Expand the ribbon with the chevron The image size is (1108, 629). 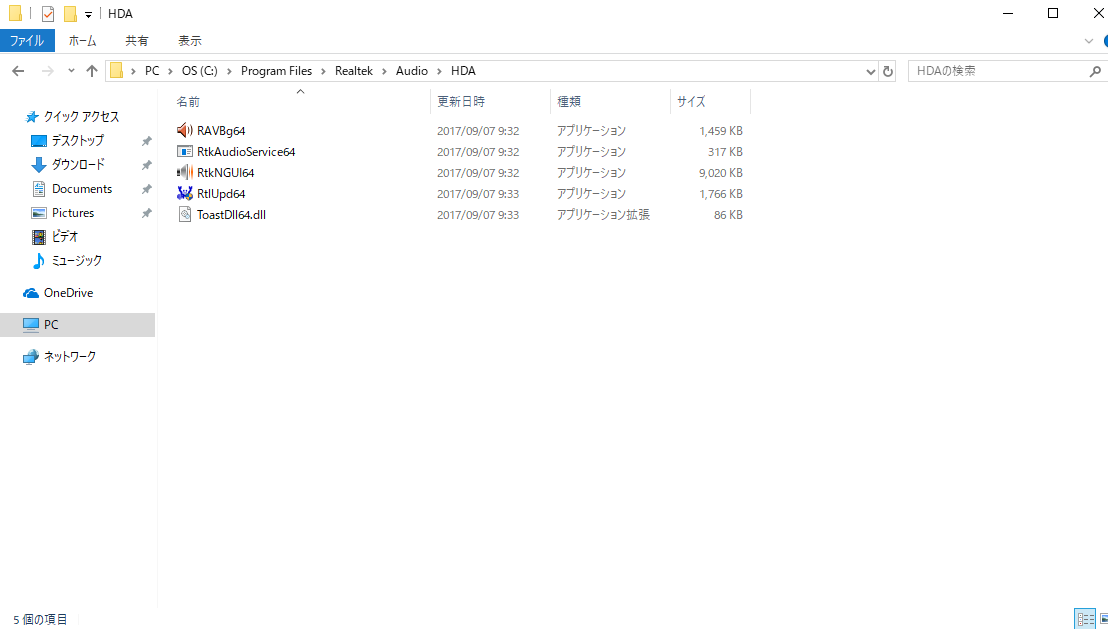tap(1089, 41)
